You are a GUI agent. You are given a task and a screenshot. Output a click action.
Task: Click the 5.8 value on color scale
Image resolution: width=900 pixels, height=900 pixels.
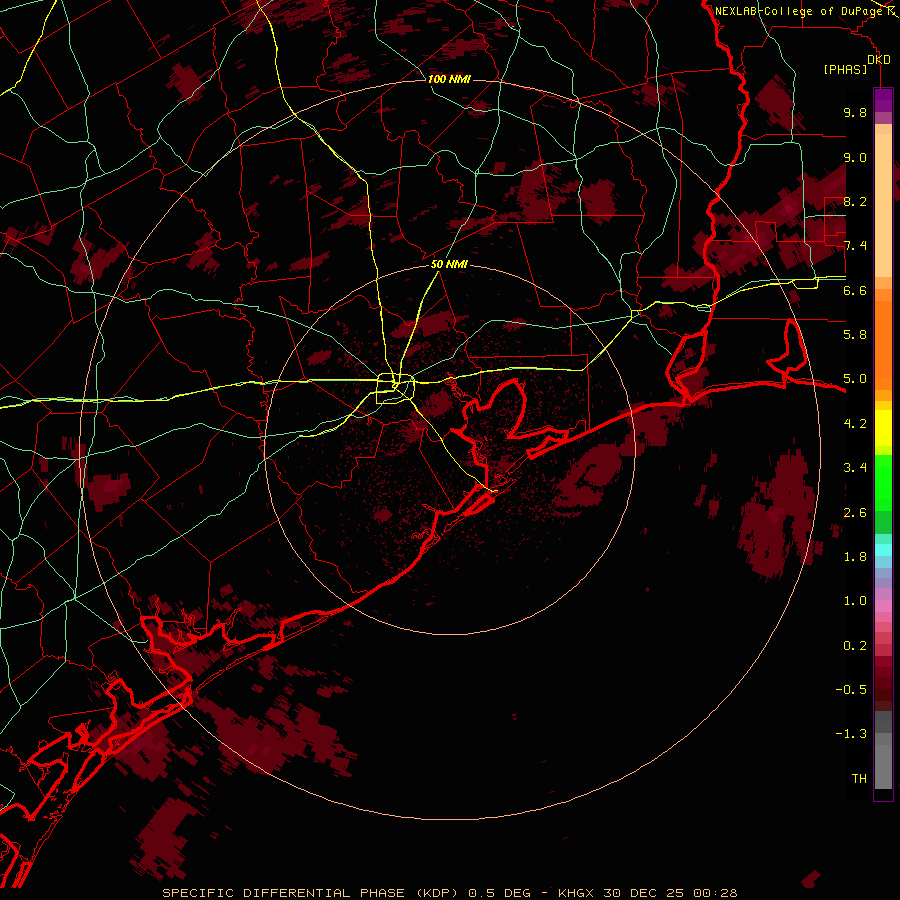click(855, 335)
